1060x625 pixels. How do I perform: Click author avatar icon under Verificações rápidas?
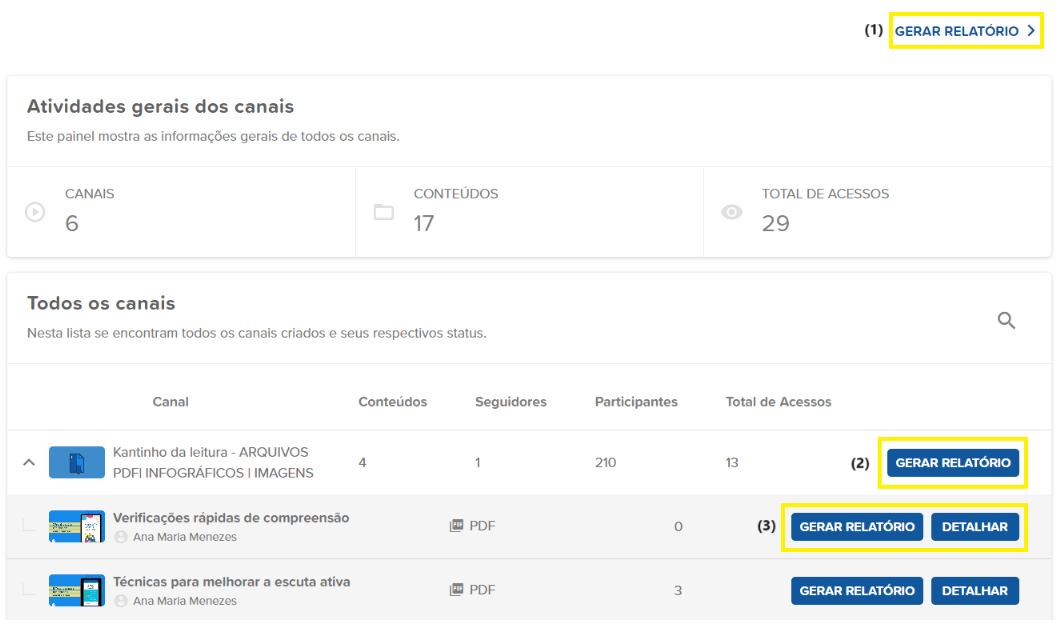121,537
